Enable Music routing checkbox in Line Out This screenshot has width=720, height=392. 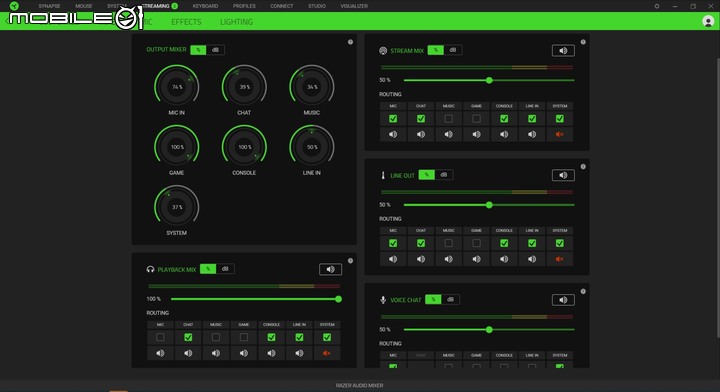point(449,243)
